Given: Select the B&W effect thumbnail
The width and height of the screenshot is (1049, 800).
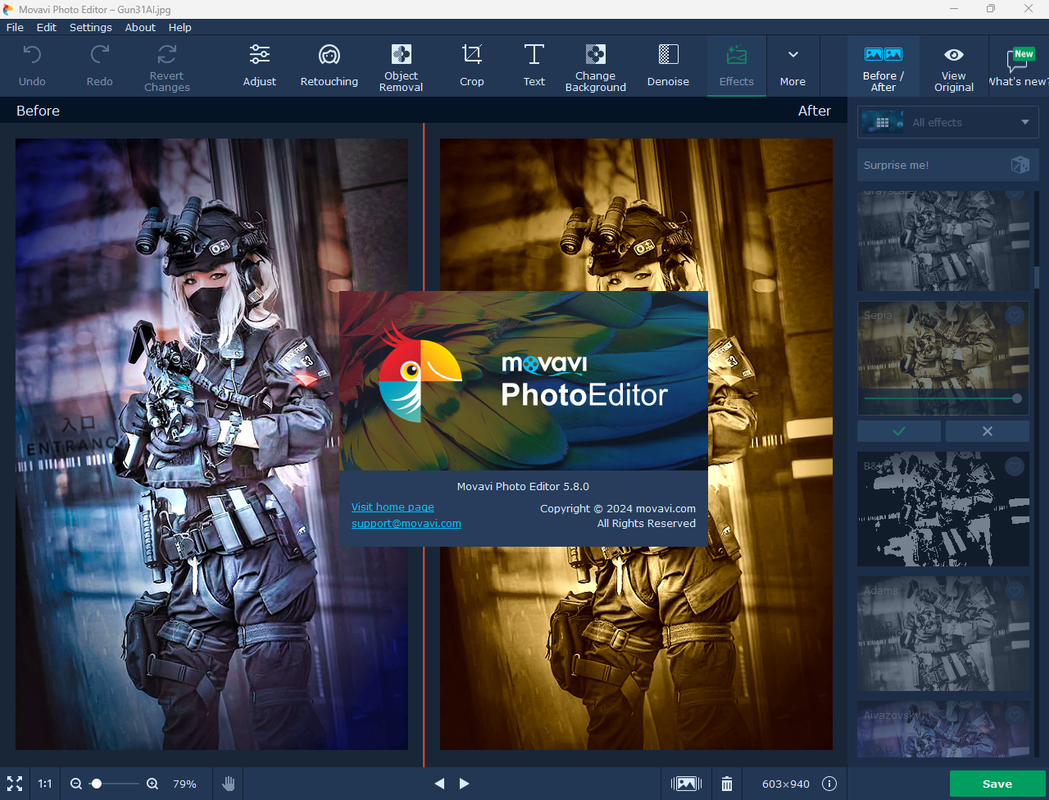Looking at the screenshot, I should [x=943, y=509].
